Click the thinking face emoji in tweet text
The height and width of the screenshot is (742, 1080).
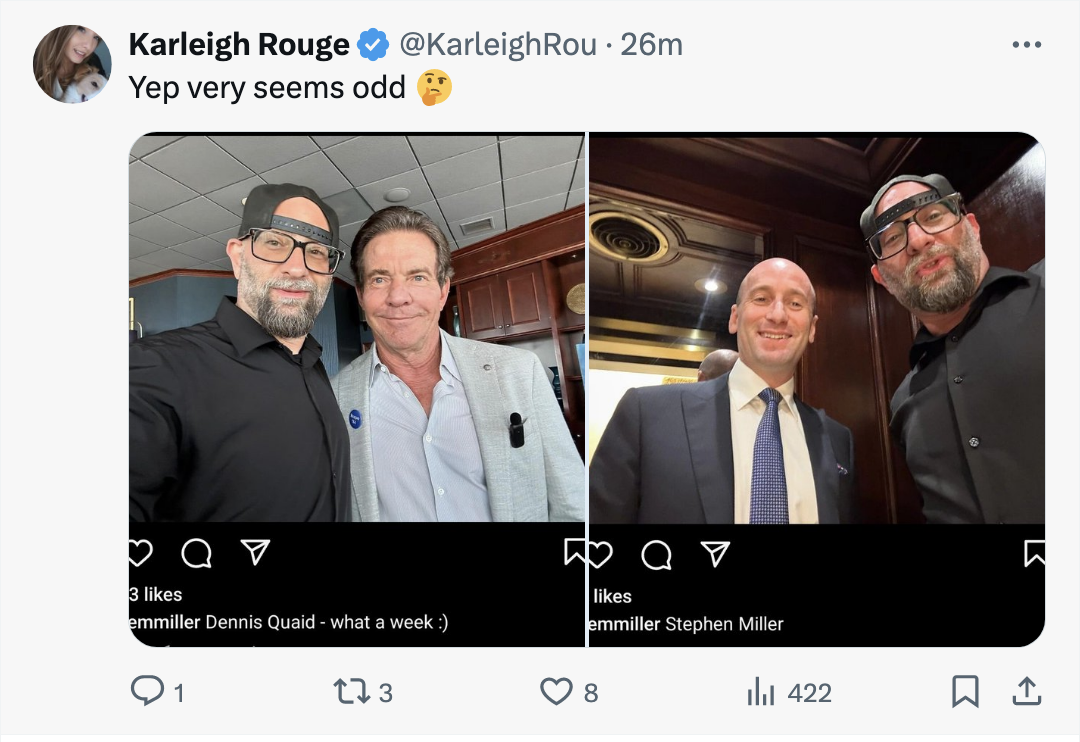coord(435,88)
